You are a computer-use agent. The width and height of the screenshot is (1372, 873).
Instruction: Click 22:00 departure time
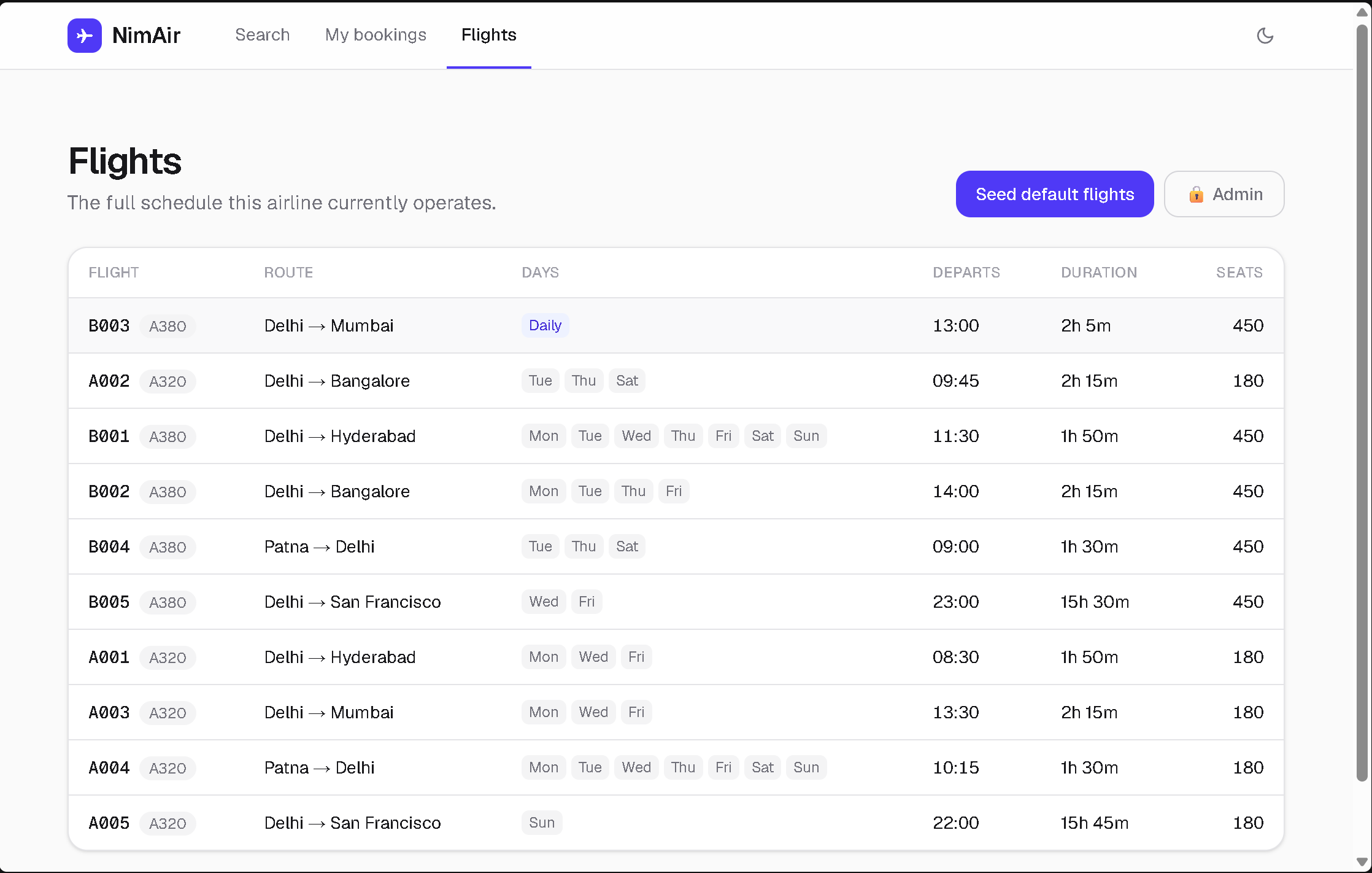tap(955, 823)
